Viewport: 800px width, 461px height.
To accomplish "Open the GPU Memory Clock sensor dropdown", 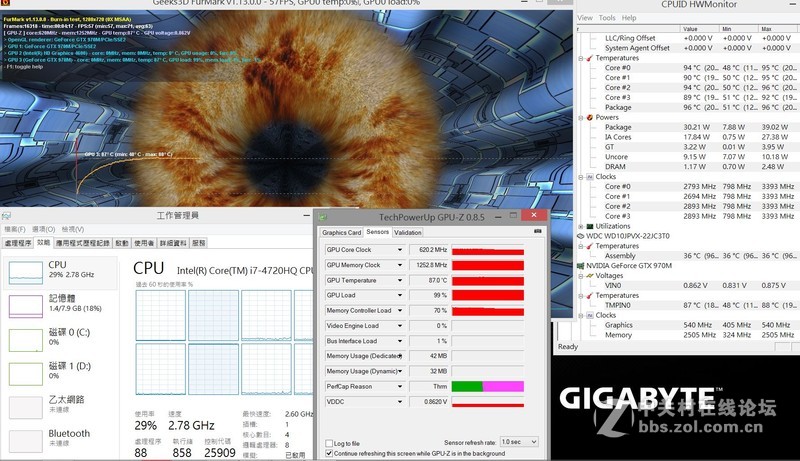I will 400,265.
